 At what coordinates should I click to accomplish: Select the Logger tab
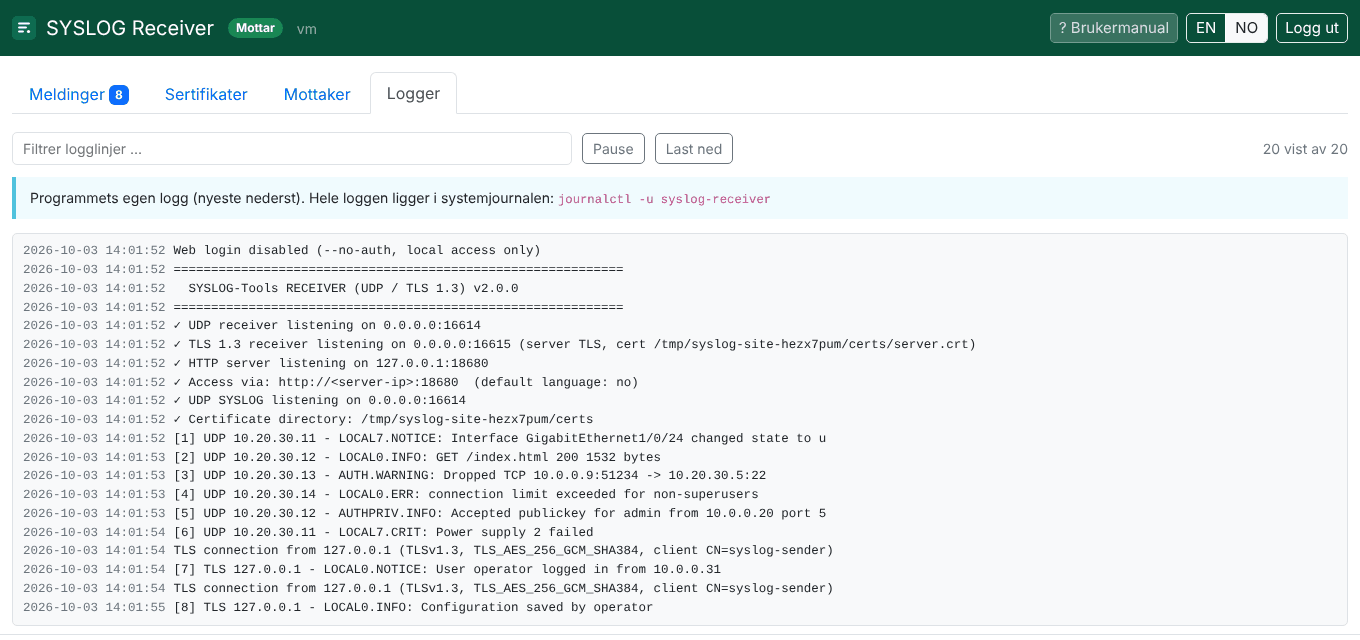pos(413,94)
